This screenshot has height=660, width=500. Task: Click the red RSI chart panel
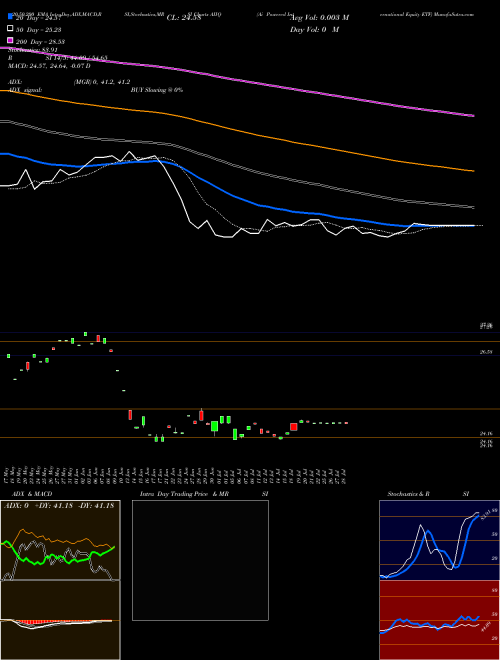pos(439,620)
